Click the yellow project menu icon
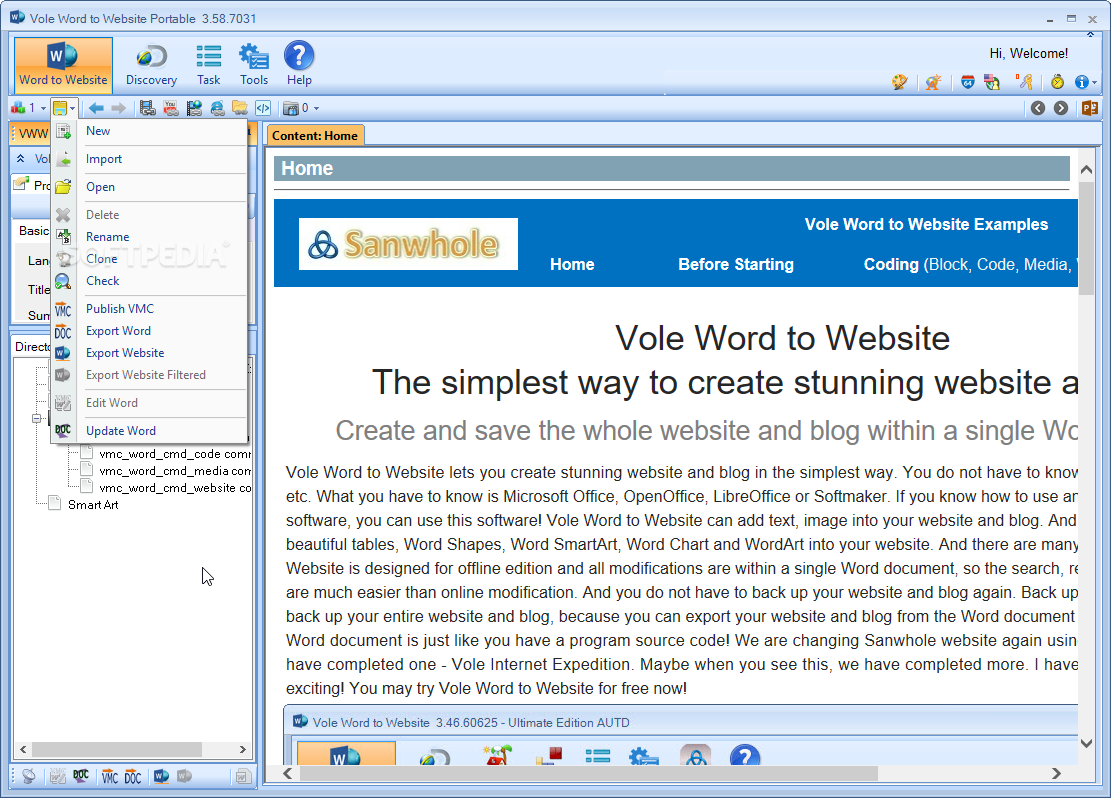This screenshot has width=1111, height=798. point(60,108)
